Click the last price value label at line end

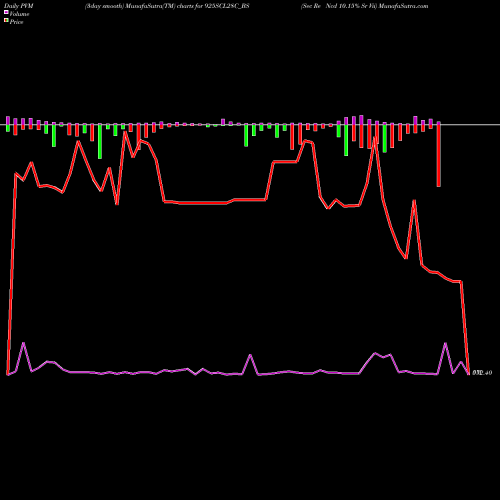click(482, 373)
